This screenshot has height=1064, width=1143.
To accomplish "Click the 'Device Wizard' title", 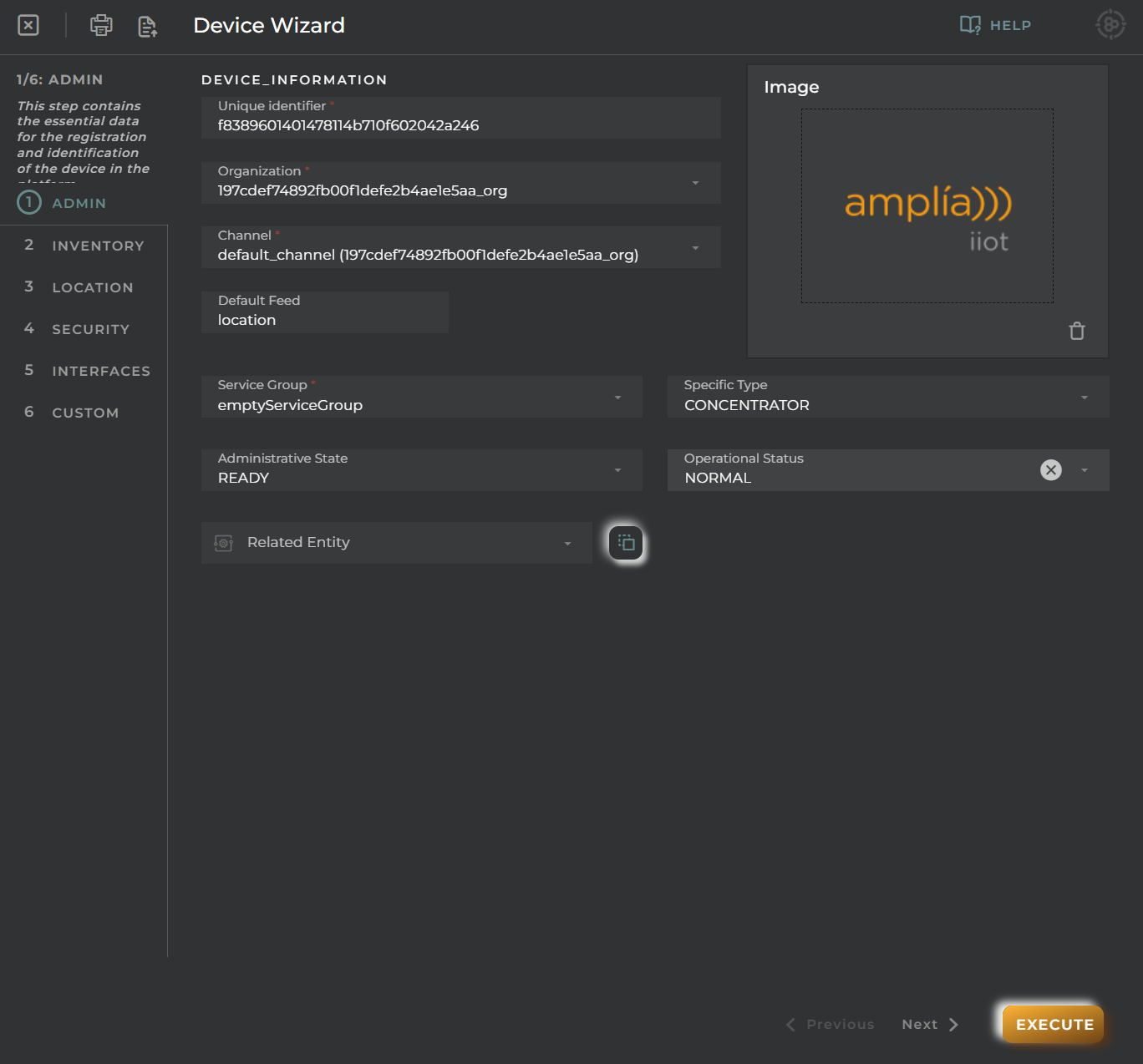I will coord(269,26).
